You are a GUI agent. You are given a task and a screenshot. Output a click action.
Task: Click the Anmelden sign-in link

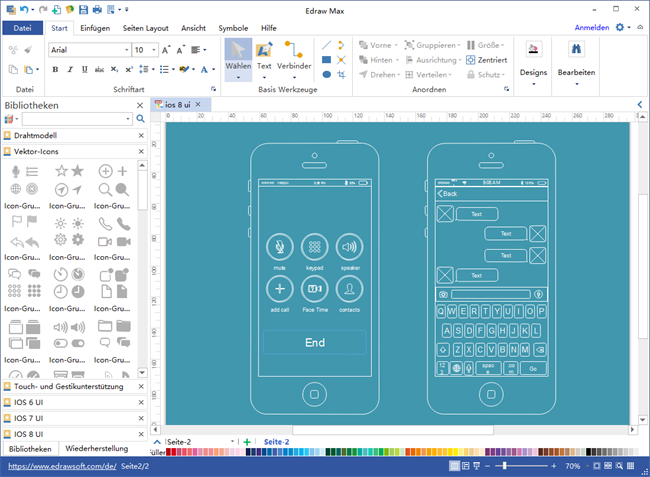pyautogui.click(x=593, y=28)
